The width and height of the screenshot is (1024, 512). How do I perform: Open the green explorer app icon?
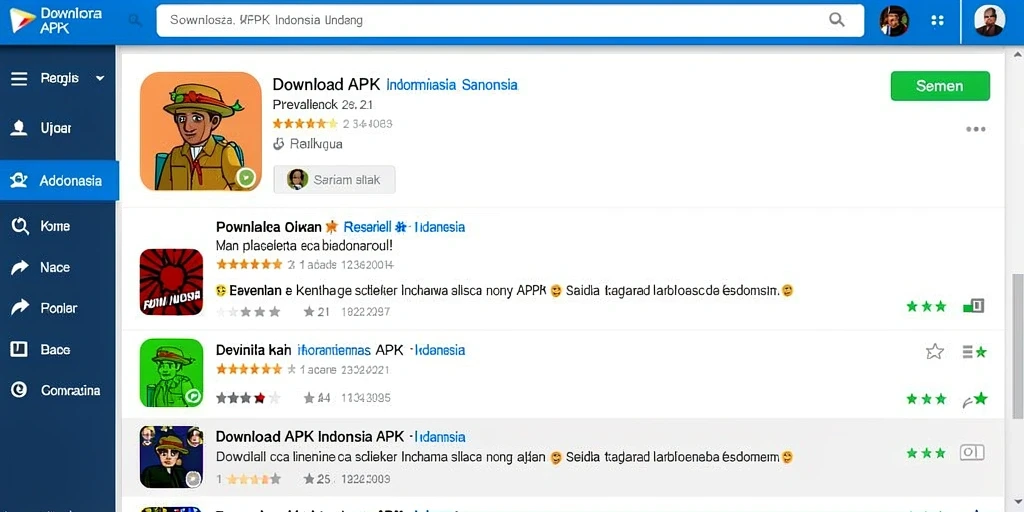point(171,373)
